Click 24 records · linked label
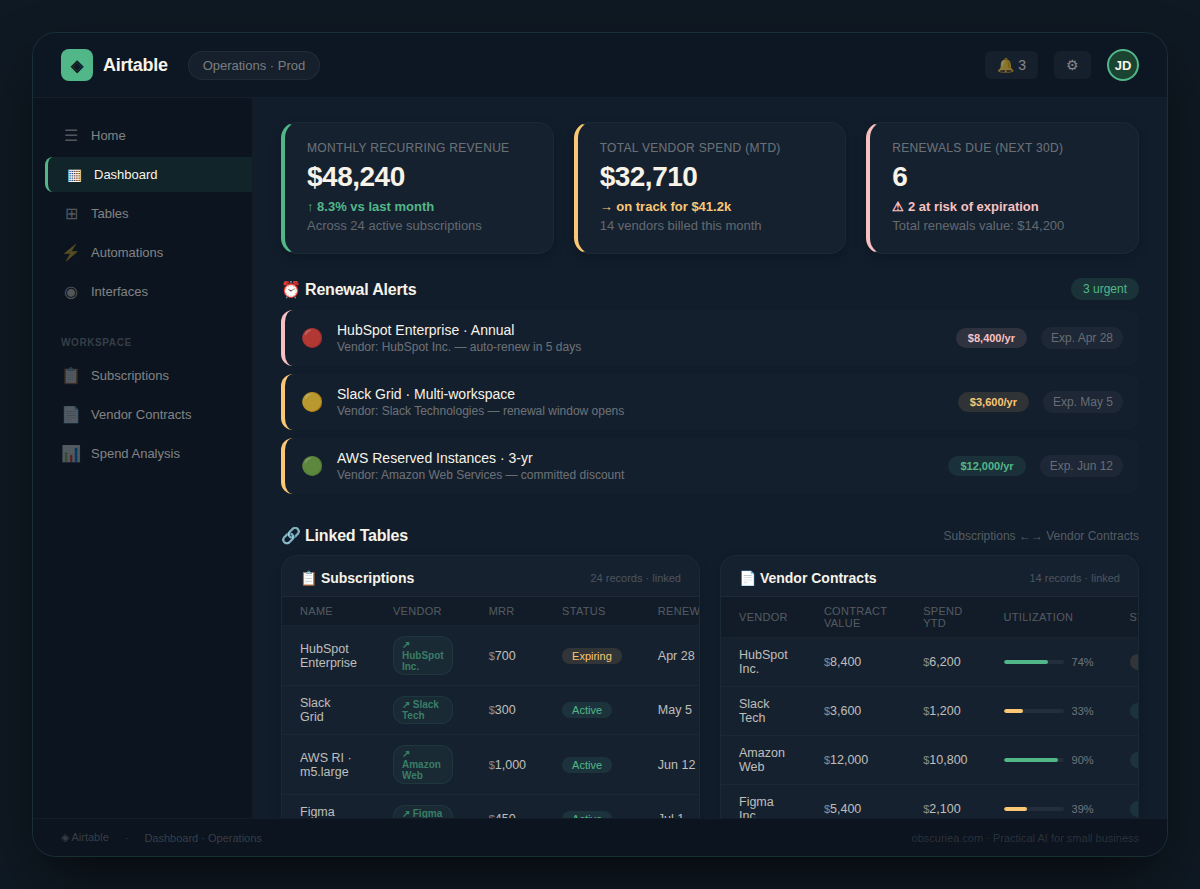The image size is (1200, 889). click(635, 578)
